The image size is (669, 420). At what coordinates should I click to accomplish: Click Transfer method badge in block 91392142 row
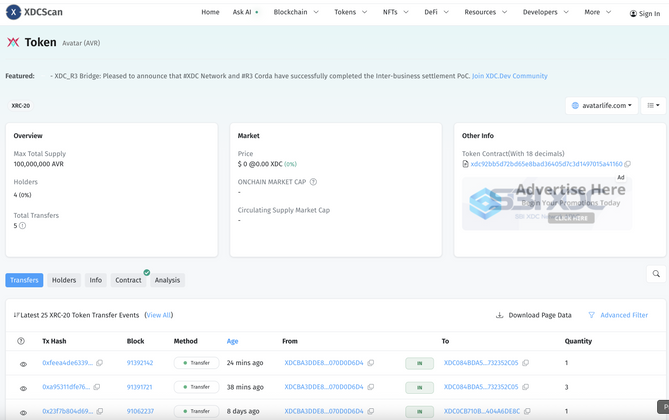(x=196, y=363)
